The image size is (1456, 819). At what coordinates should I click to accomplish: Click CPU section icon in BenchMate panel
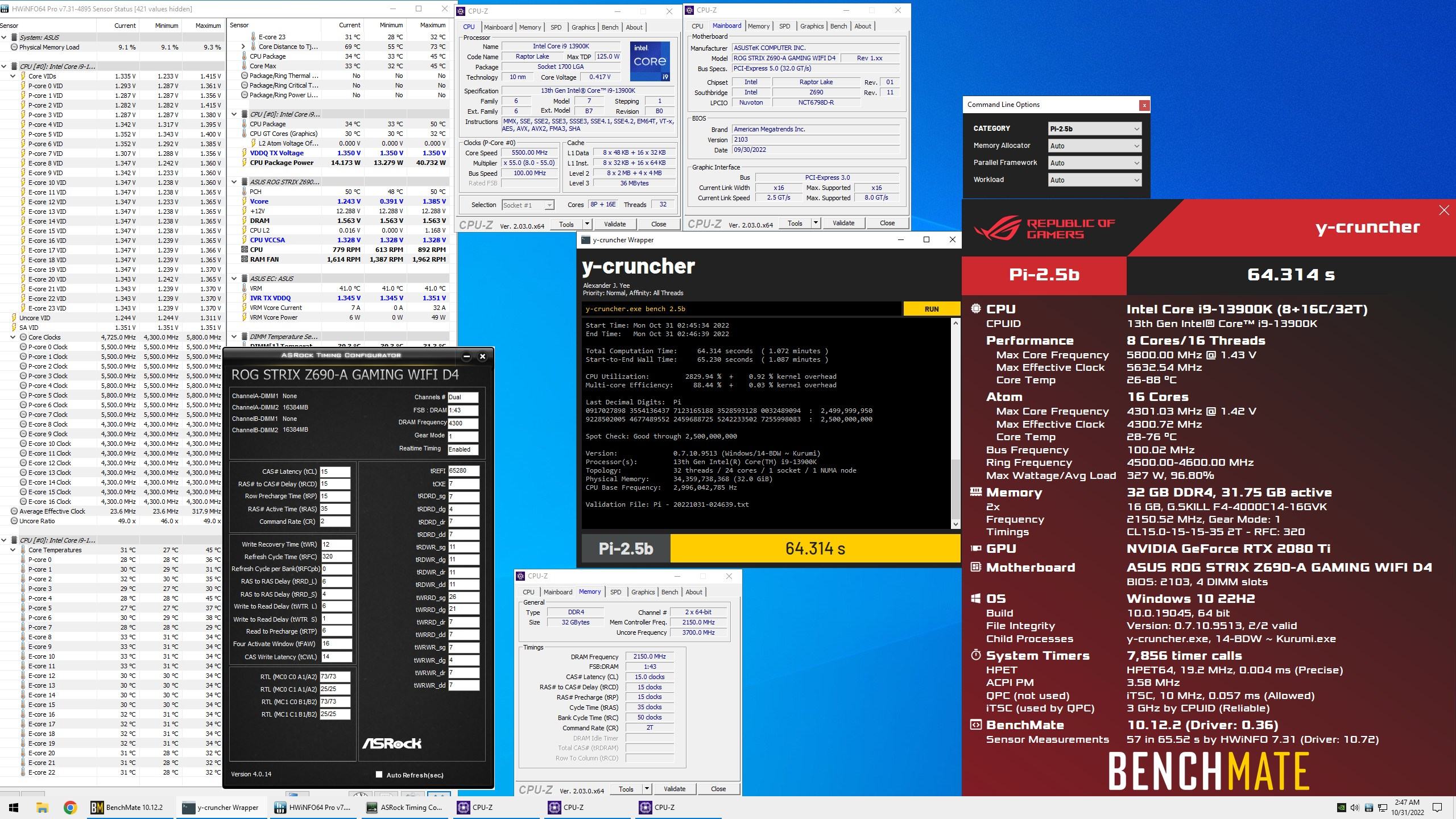pyautogui.click(x=976, y=308)
